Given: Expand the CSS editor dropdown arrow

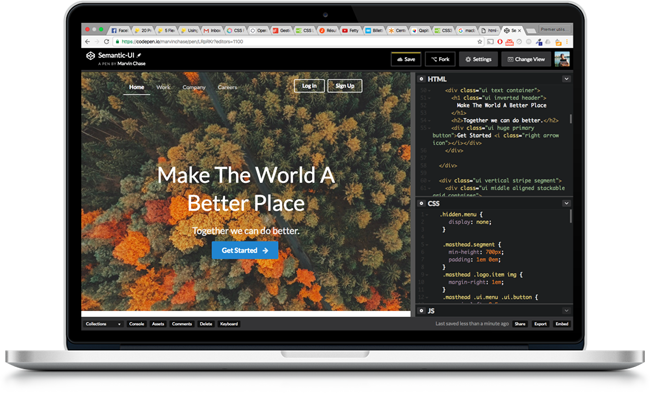Looking at the screenshot, I should click(566, 203).
